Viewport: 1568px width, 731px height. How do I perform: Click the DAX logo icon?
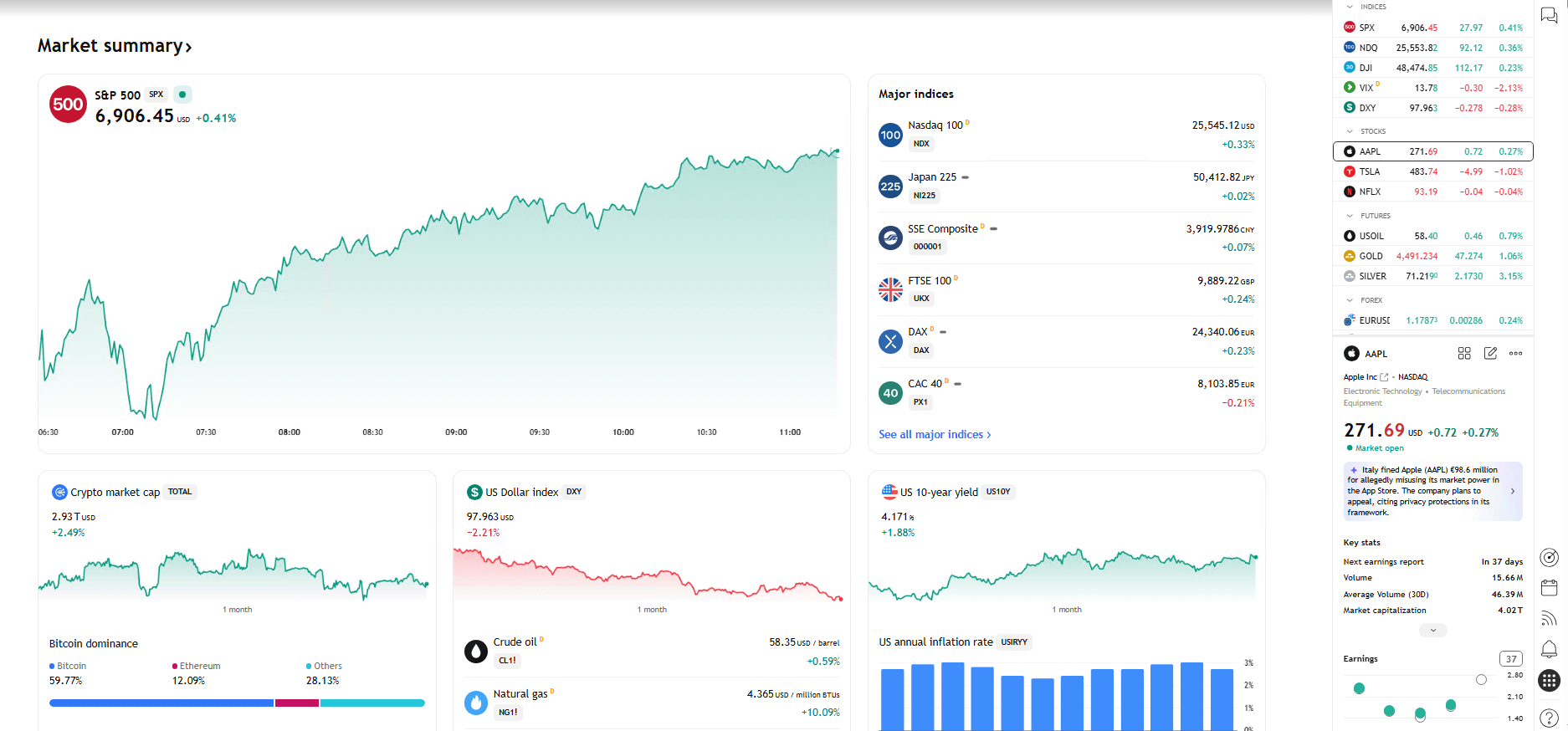pyautogui.click(x=890, y=341)
